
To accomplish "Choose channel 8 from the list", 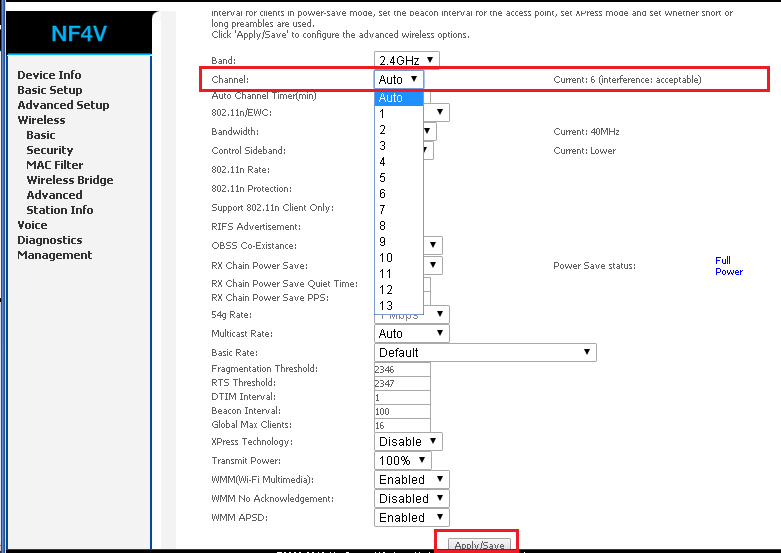I will pos(398,226).
